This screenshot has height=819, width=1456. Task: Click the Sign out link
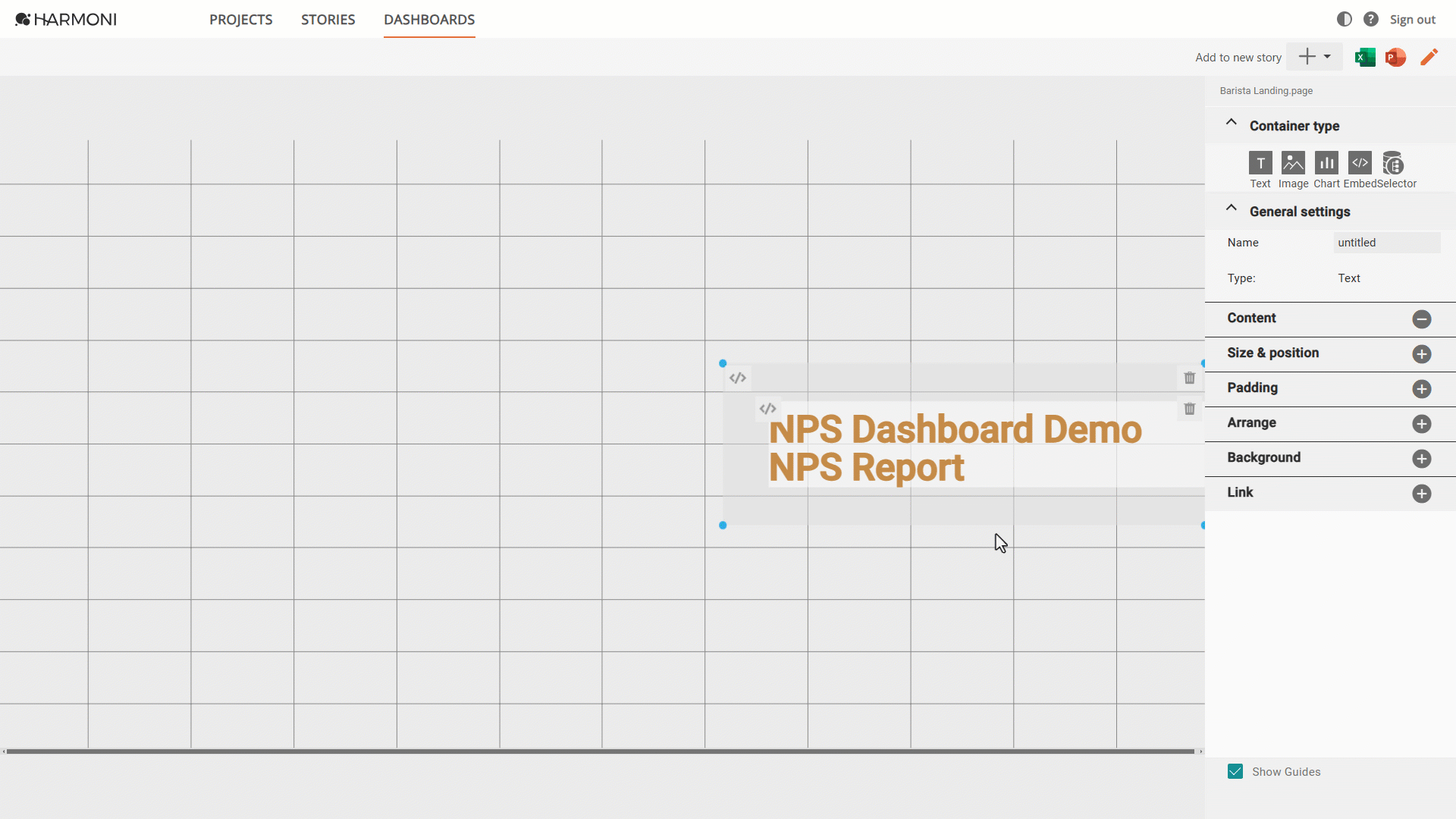[1412, 20]
